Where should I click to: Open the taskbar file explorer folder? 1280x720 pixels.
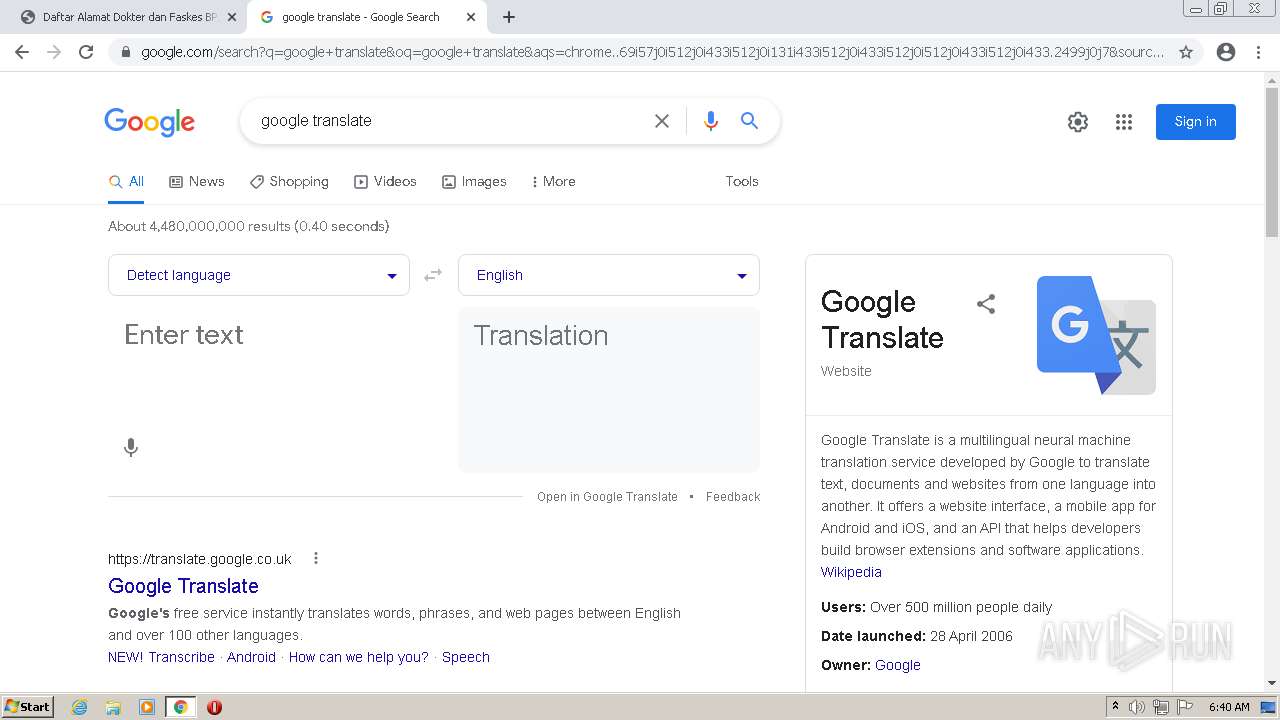click(x=113, y=707)
